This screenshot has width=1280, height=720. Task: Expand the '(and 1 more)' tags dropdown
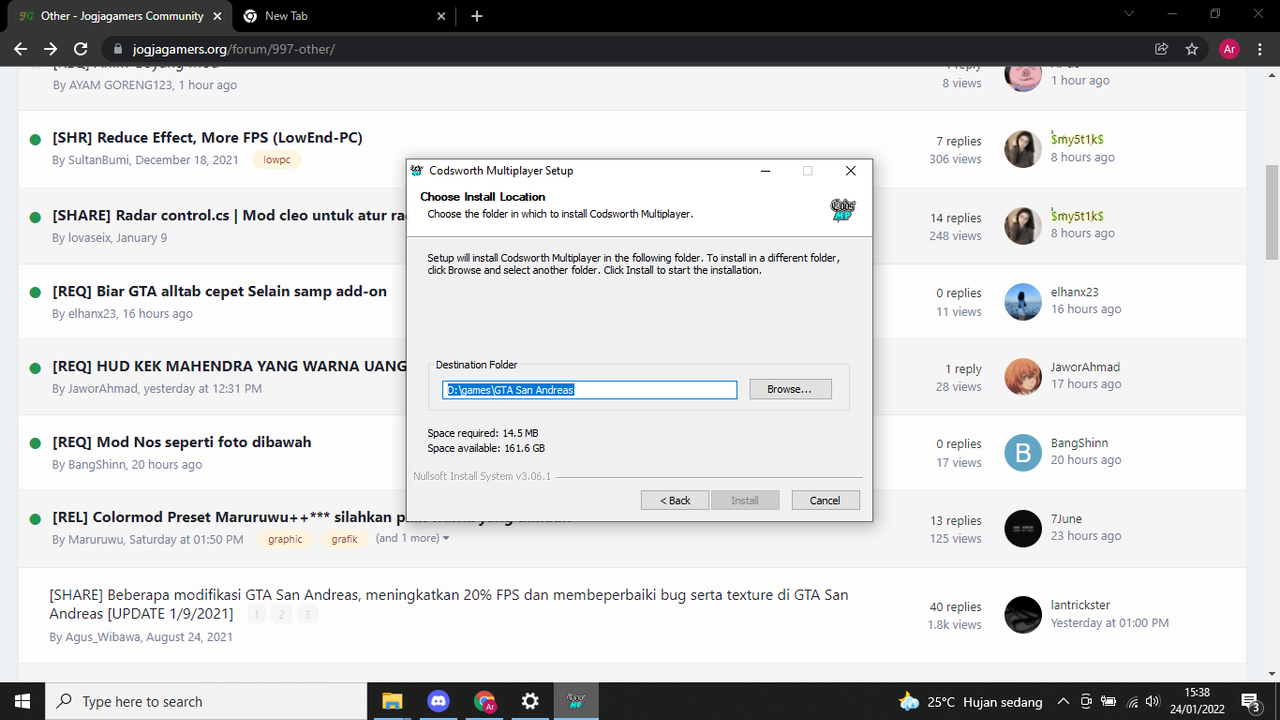click(x=413, y=538)
